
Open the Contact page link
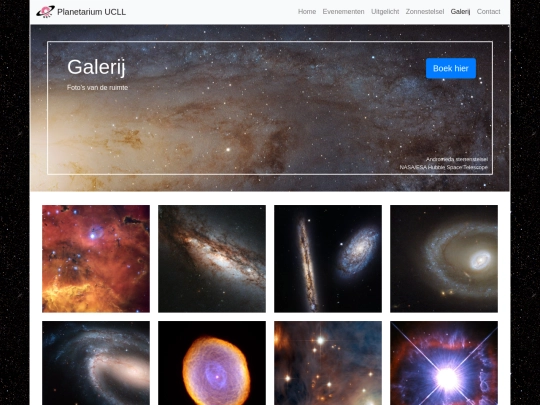pos(488,12)
